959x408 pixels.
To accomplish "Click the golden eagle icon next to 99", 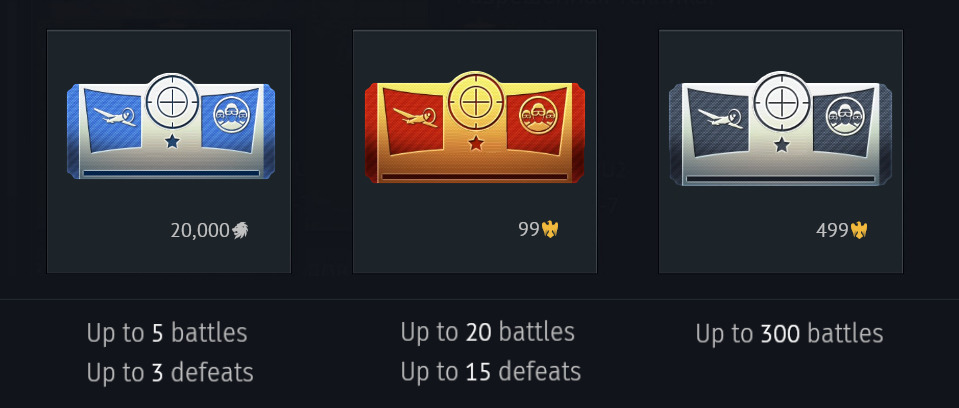I will [x=550, y=229].
